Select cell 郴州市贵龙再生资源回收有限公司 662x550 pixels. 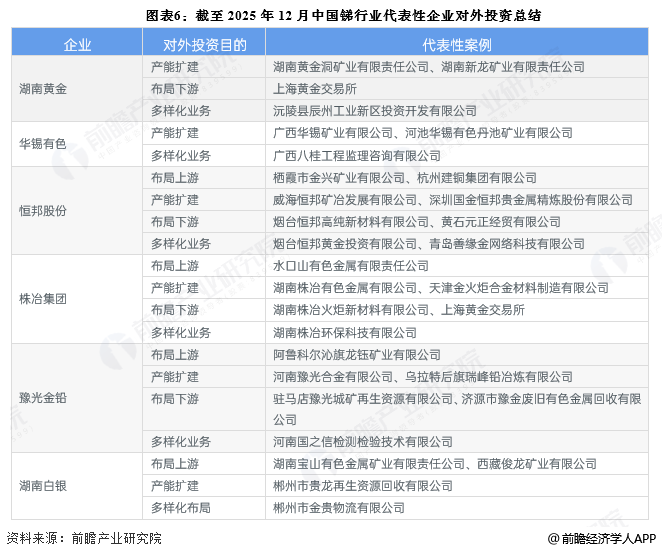[x=457, y=486]
